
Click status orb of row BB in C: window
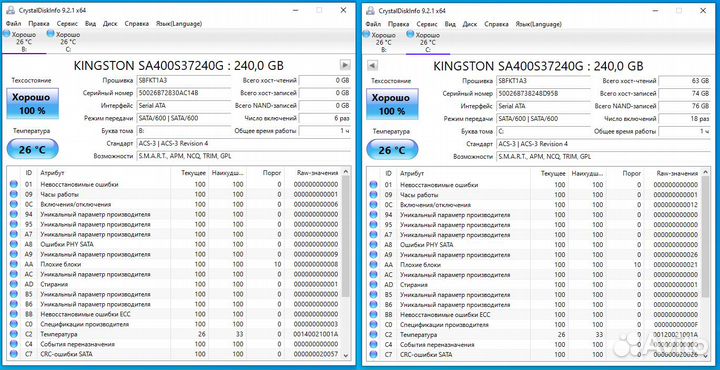pos(373,314)
